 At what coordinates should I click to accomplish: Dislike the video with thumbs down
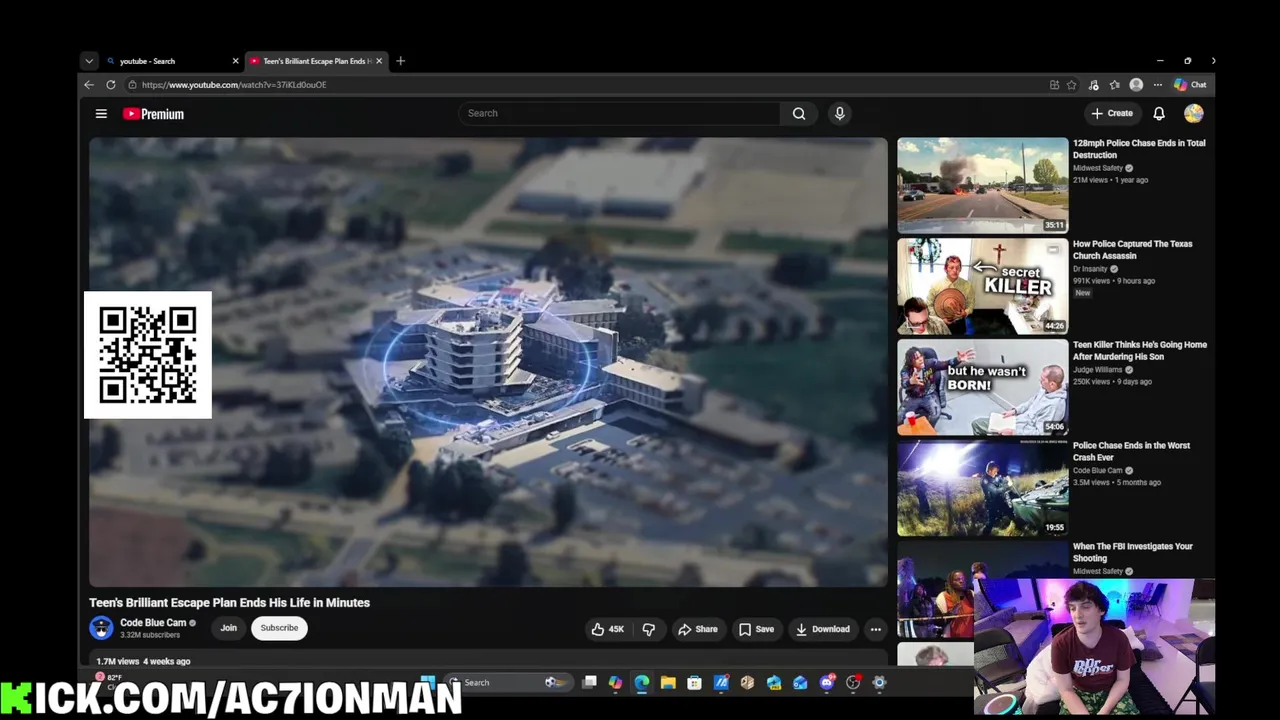pyautogui.click(x=648, y=629)
